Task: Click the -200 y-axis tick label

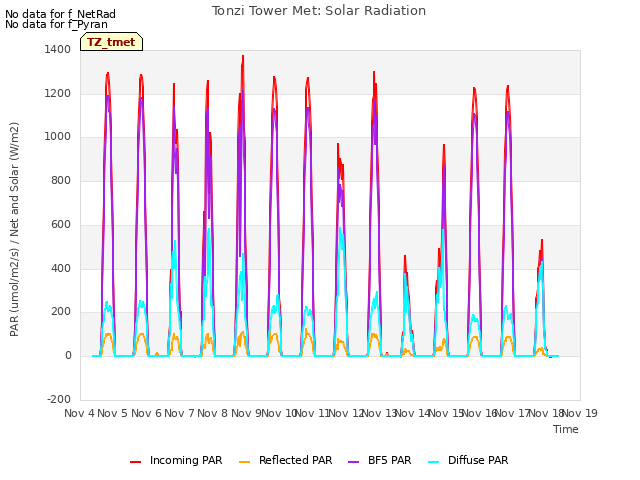Action: (59, 399)
